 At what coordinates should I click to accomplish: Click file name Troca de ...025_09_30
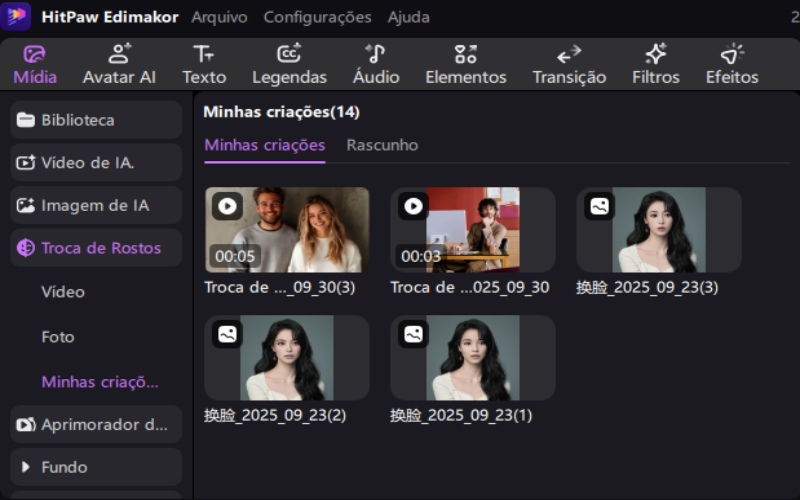click(470, 287)
